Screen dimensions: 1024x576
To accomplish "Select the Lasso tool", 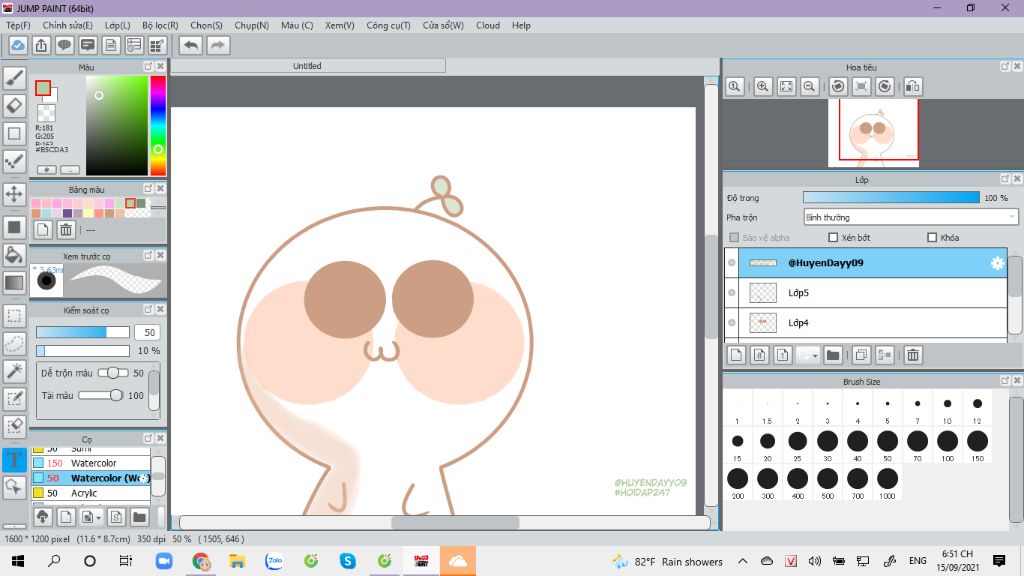I will pos(14,344).
